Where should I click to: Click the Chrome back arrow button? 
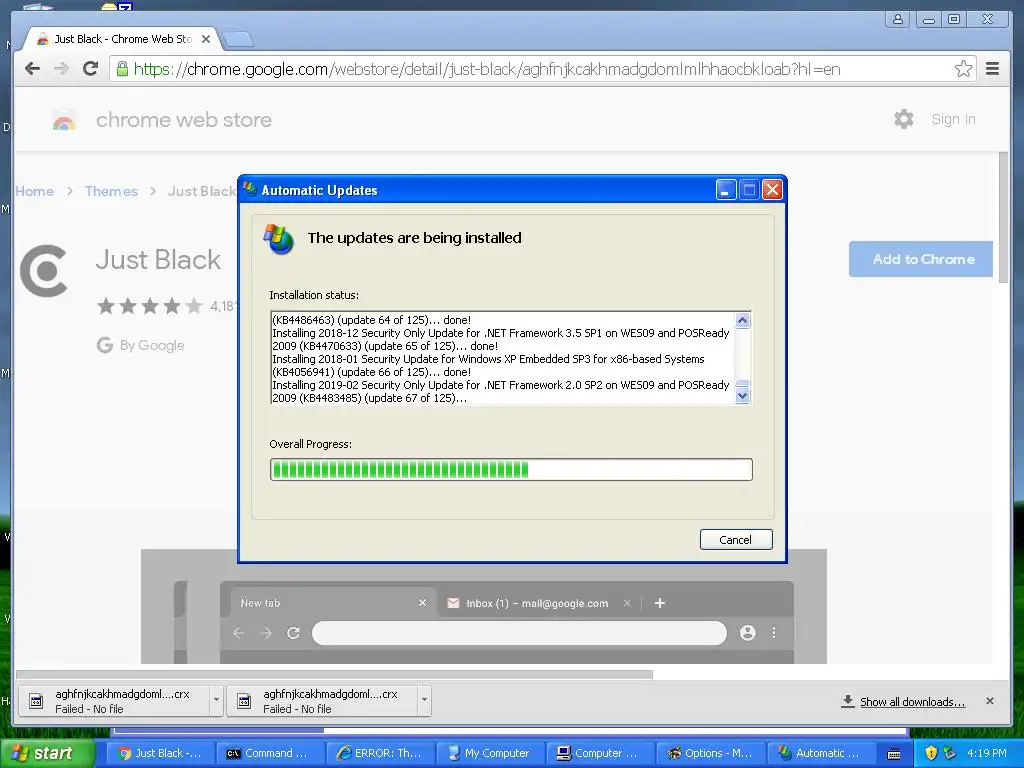coord(32,69)
